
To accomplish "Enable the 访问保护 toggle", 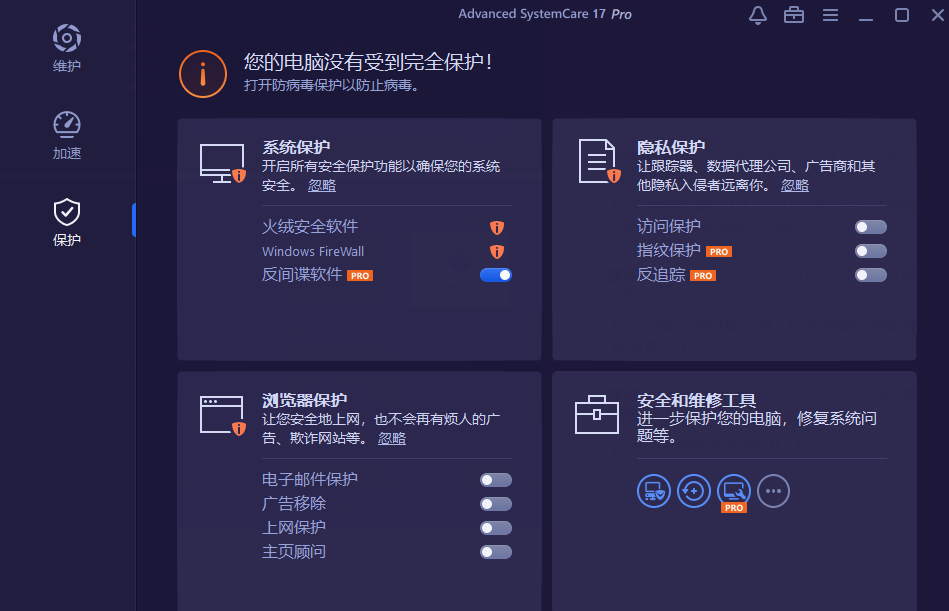I will pos(870,227).
